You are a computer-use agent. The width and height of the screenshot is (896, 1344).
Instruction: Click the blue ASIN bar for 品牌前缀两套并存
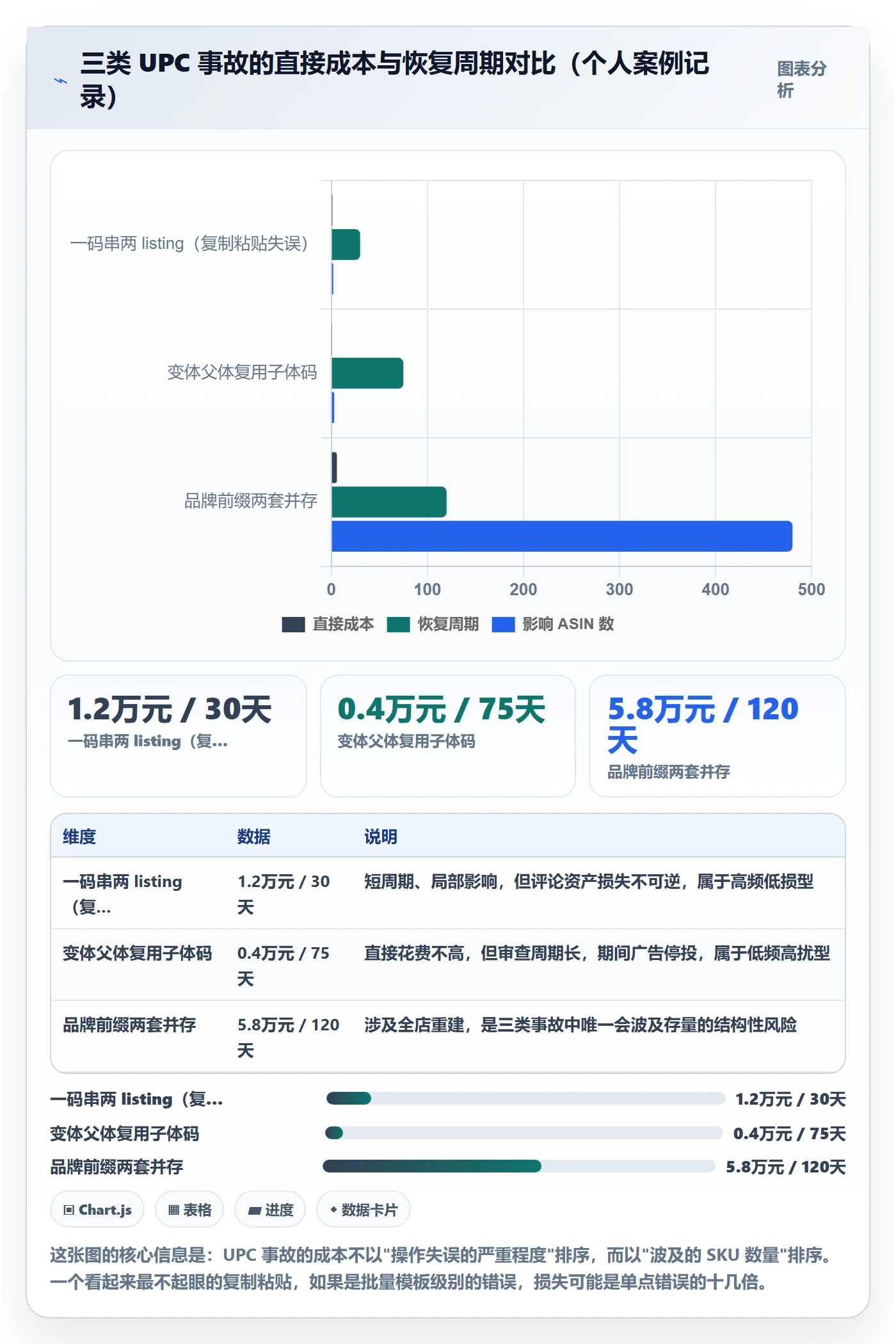pos(562,536)
